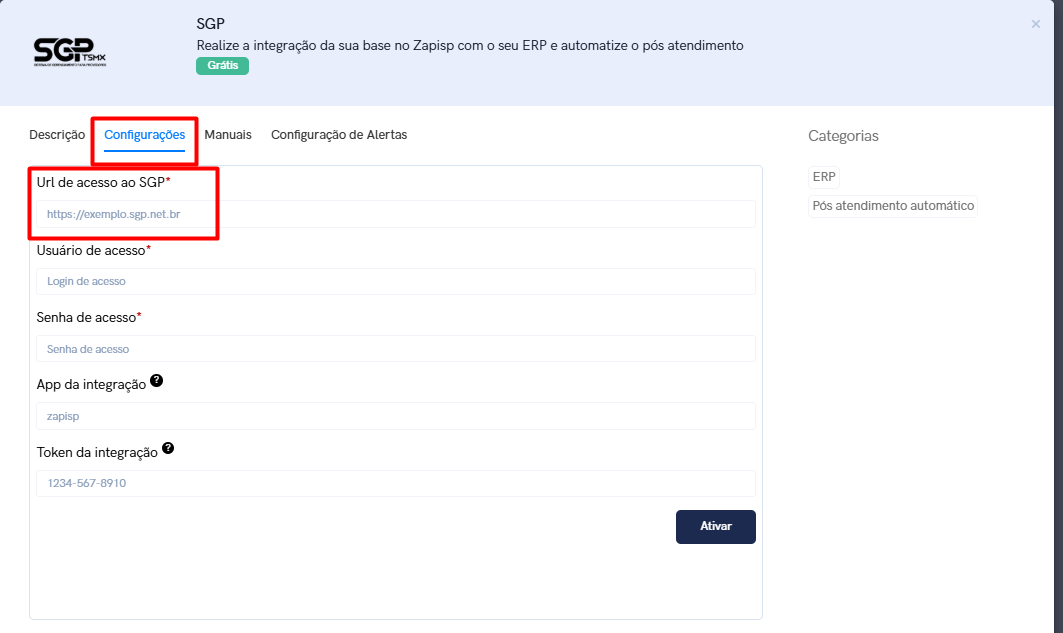1063x633 pixels.
Task: Select the Configurações tab
Action: coord(145,135)
